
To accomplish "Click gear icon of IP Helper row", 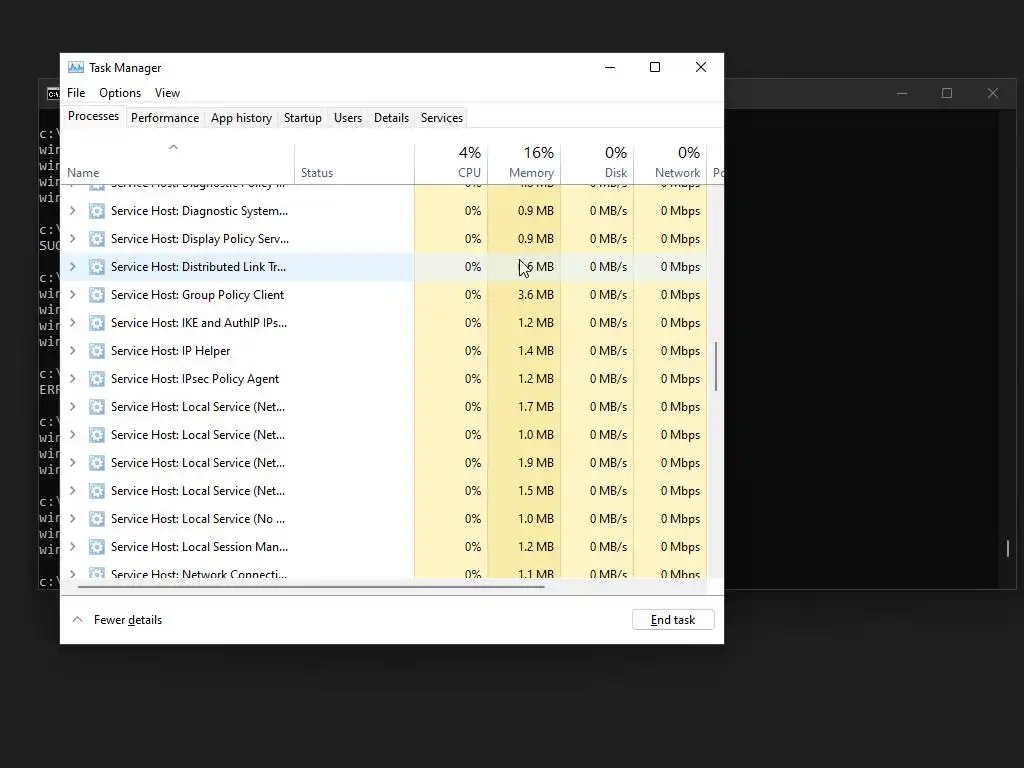I will tap(97, 351).
